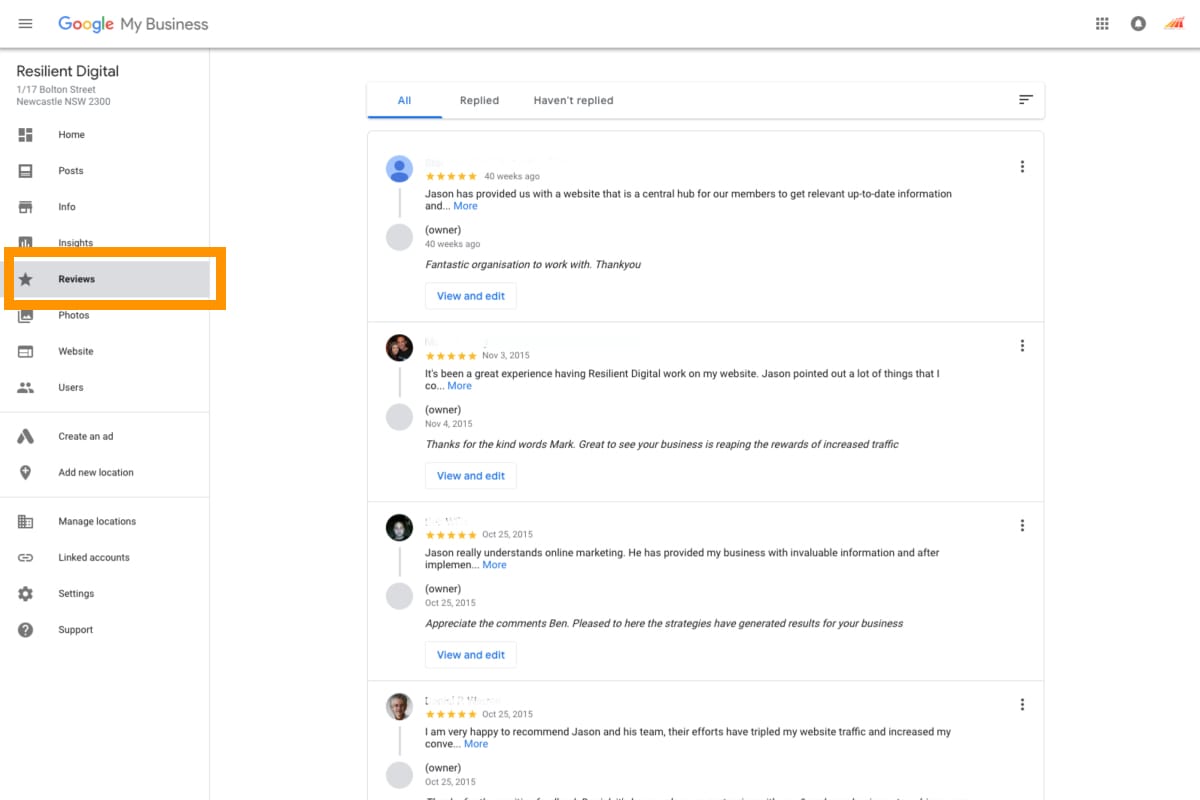Click the Linked accounts chain icon
The width and height of the screenshot is (1200, 800).
click(26, 558)
